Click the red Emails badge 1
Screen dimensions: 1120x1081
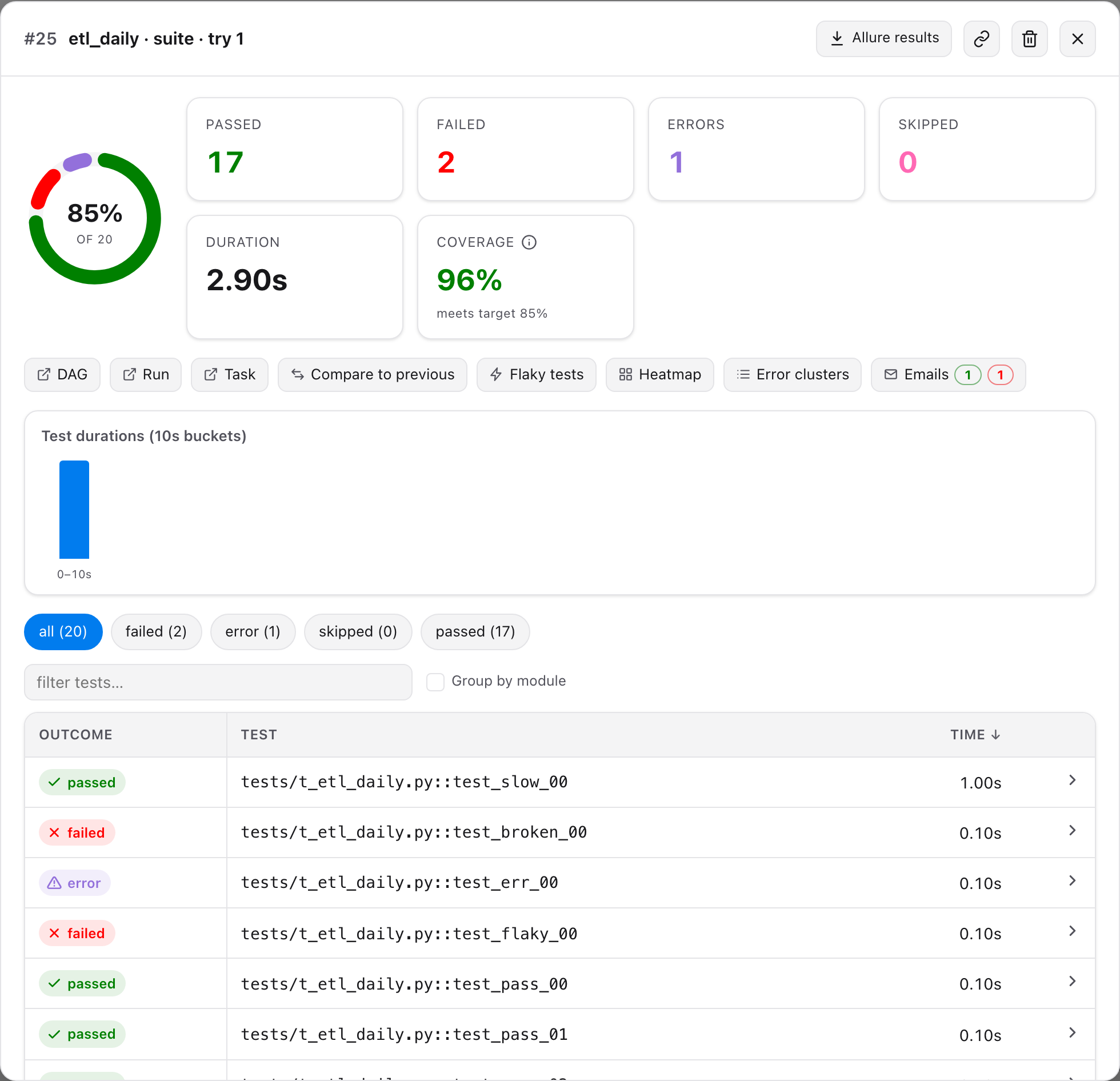pyautogui.click(x=1001, y=375)
